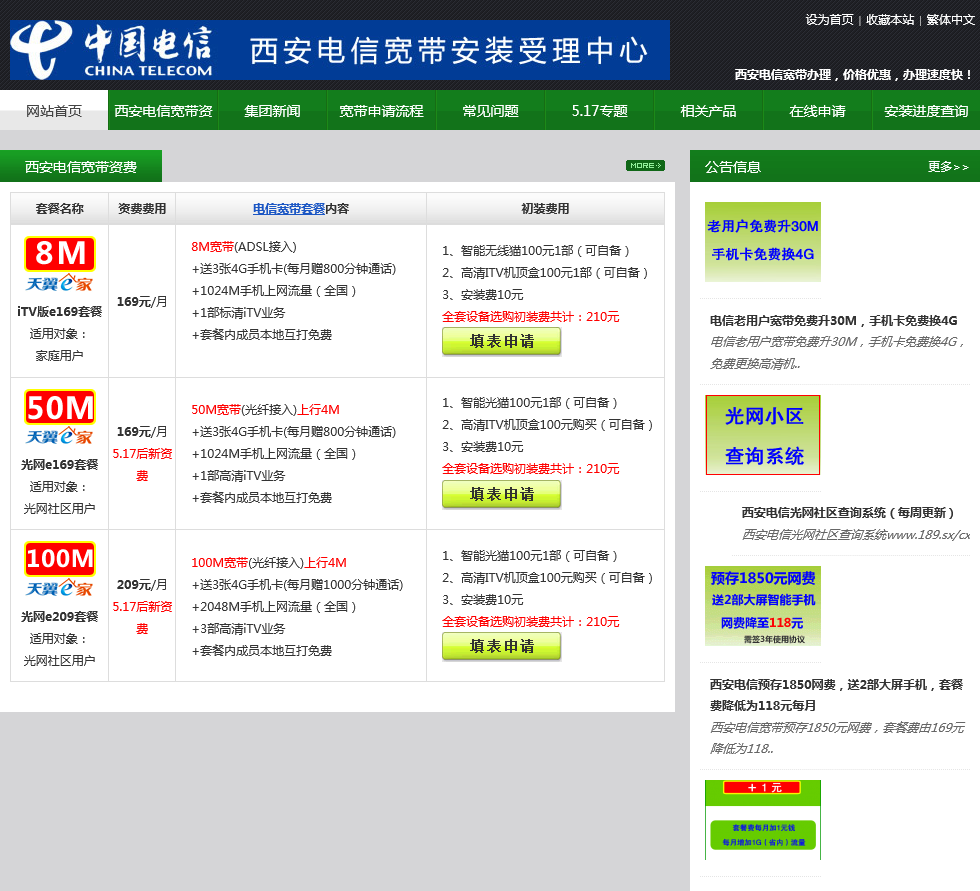The width and height of the screenshot is (980, 891).
Task: Open the 西安电信宽带资 menu item
Action: pyautogui.click(x=163, y=111)
